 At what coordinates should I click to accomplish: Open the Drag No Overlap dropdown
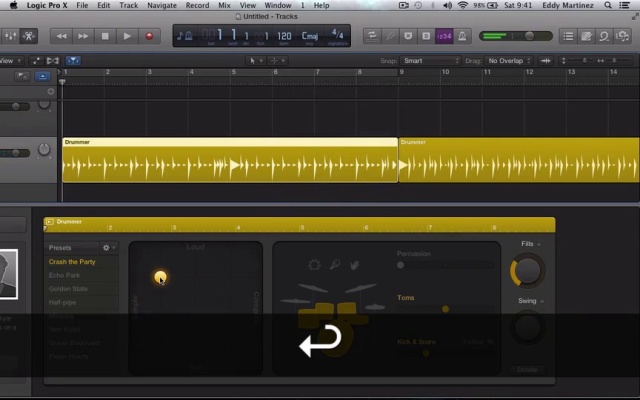pyautogui.click(x=509, y=61)
